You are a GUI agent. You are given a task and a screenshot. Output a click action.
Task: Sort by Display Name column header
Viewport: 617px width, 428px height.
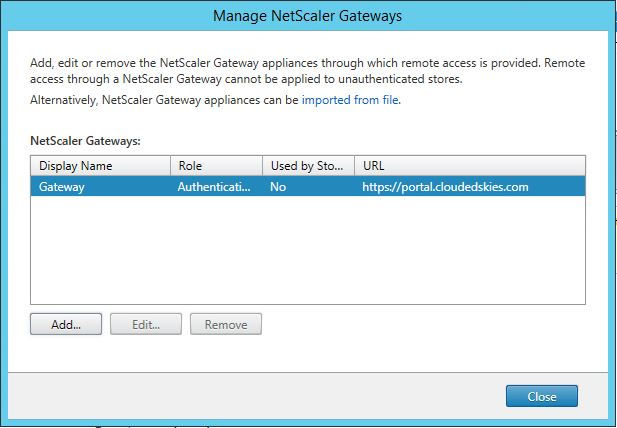pyautogui.click(x=101, y=166)
